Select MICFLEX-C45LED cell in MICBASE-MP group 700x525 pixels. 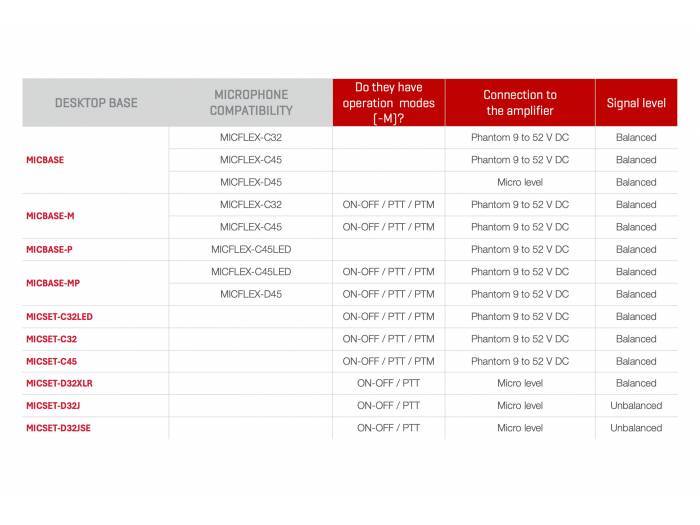pyautogui.click(x=251, y=272)
